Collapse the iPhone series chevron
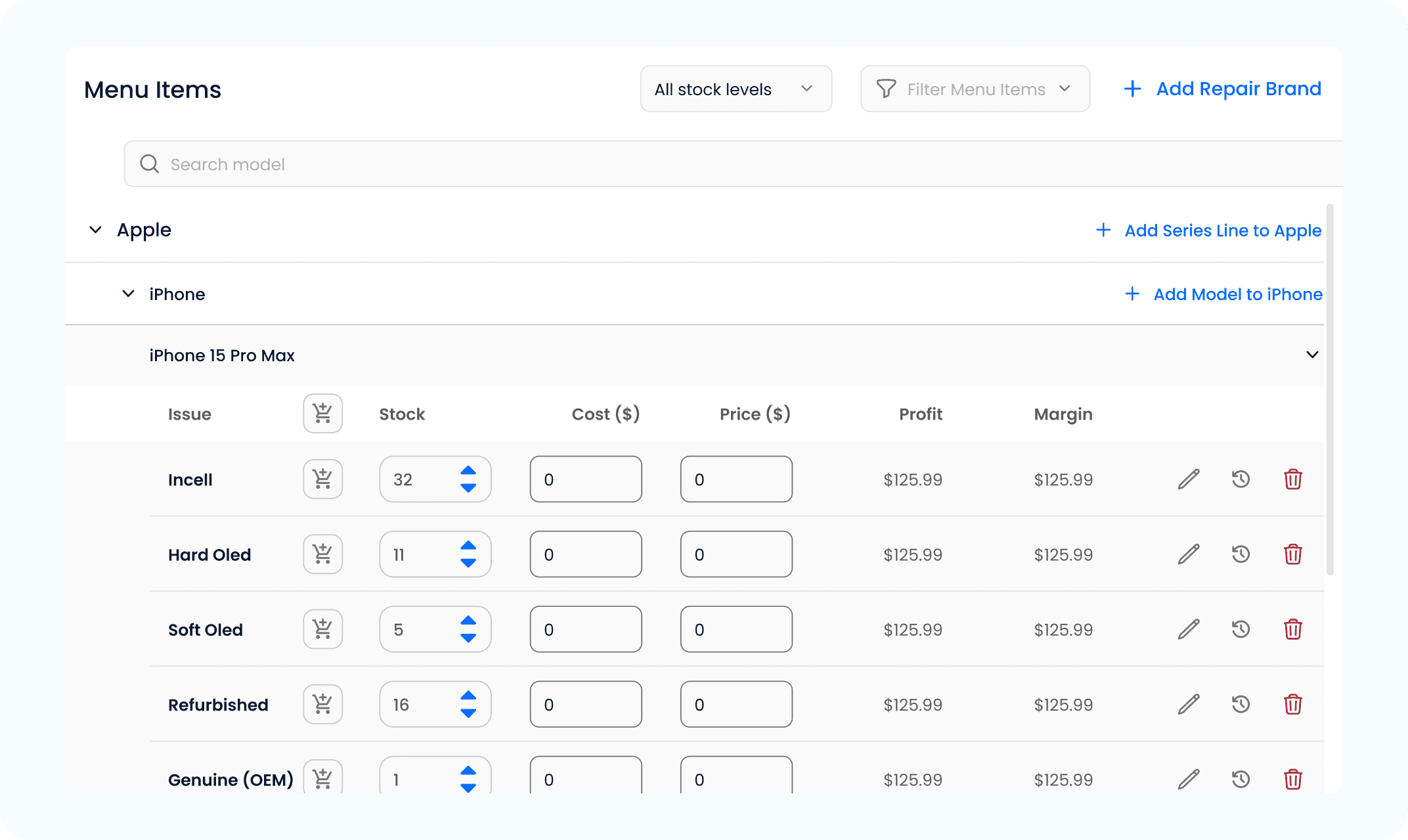Image resolution: width=1408 pixels, height=840 pixels. 128,294
